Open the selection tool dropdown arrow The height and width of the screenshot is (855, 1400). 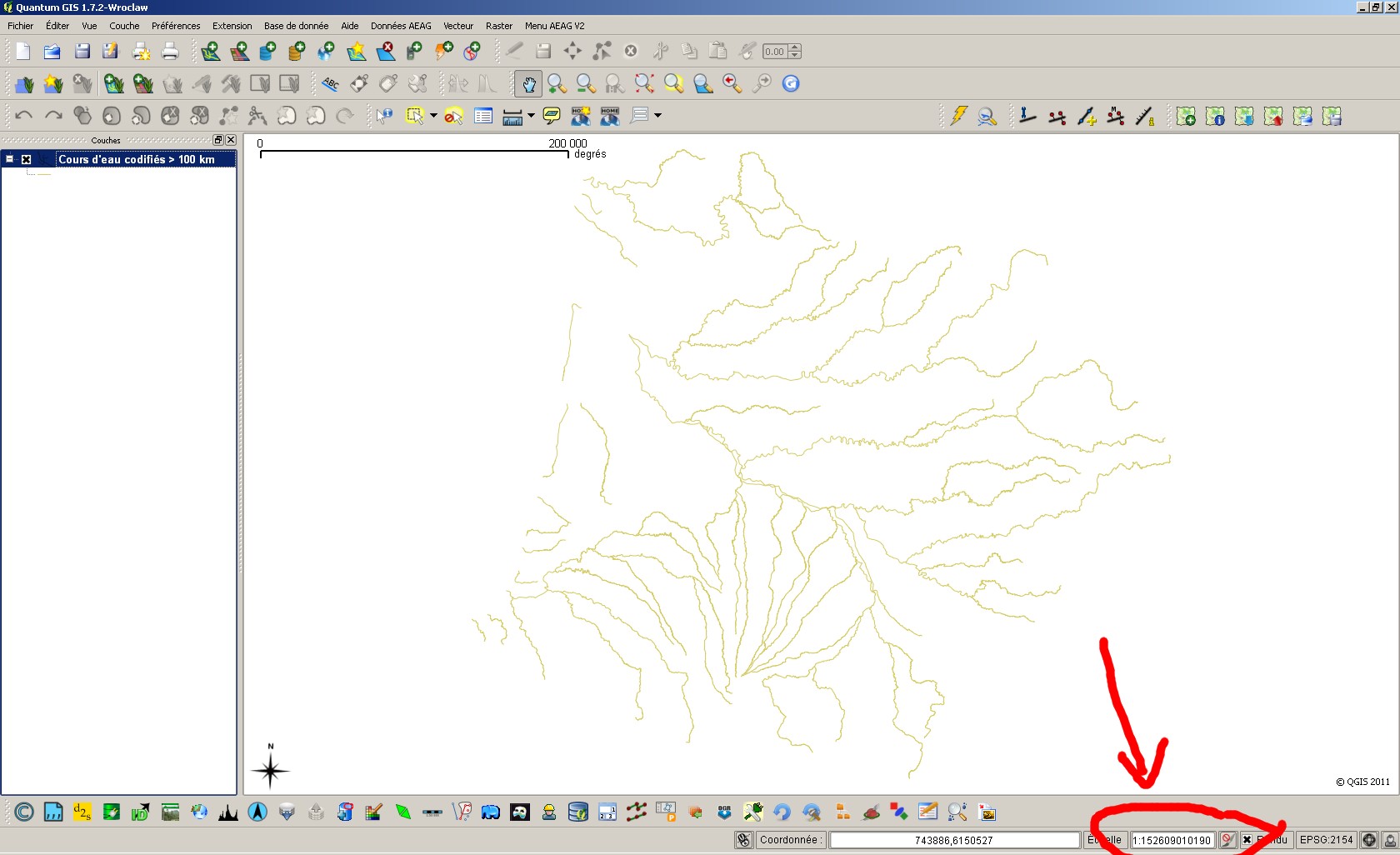coord(433,116)
